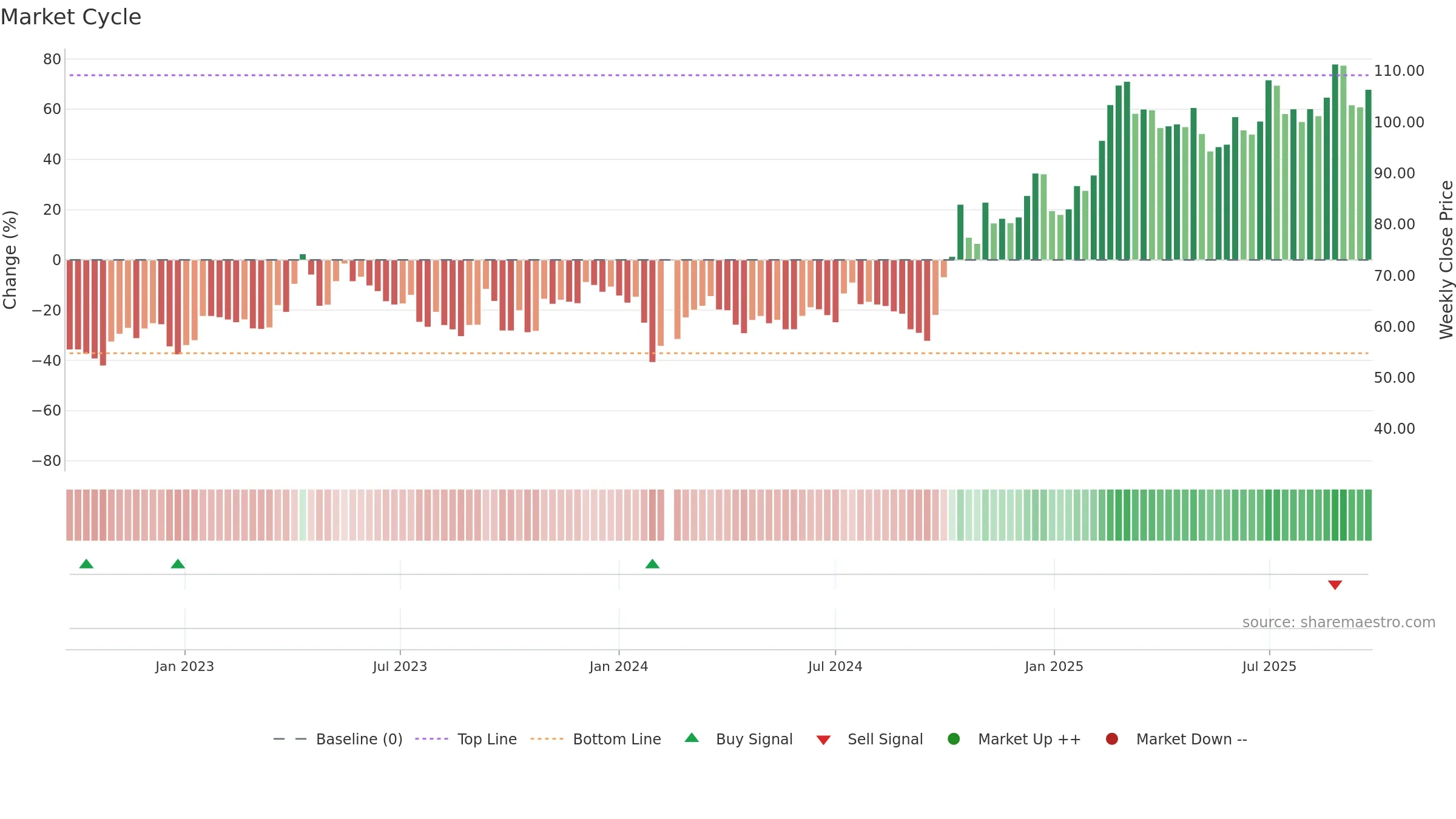
Task: Click the grey dashed Baseline legend swatch
Action: click(290, 739)
